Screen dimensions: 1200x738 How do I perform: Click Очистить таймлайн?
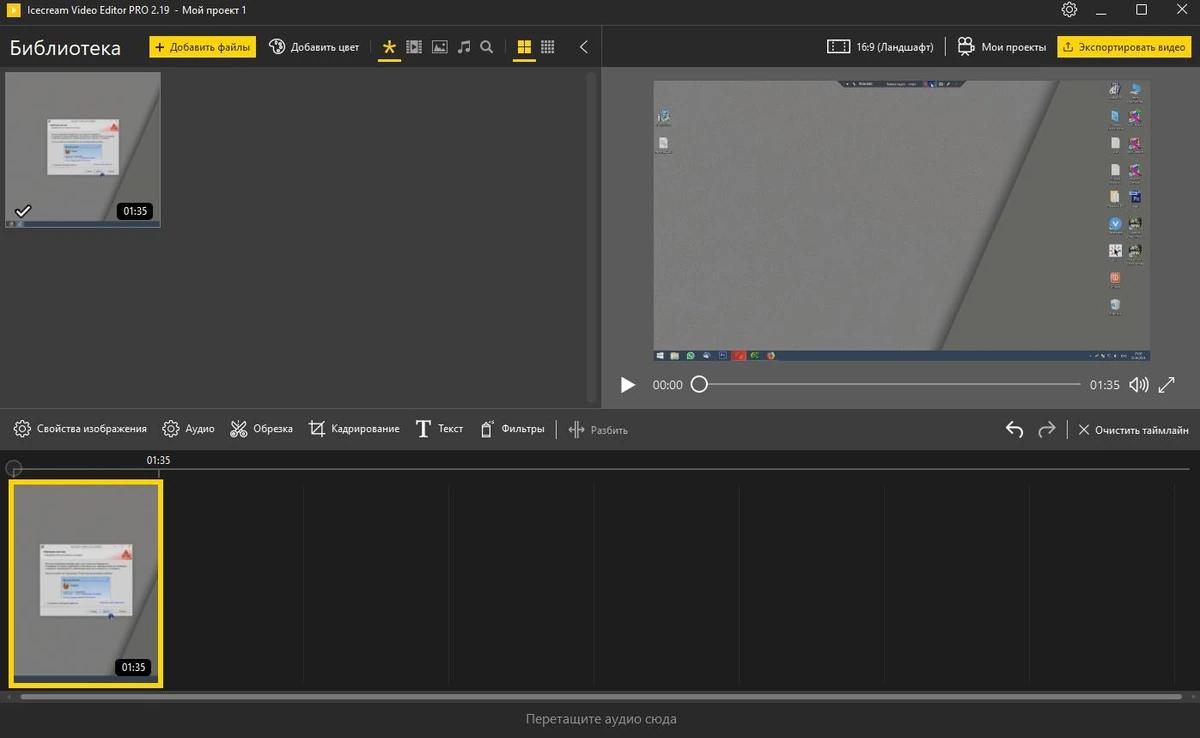tap(1133, 430)
